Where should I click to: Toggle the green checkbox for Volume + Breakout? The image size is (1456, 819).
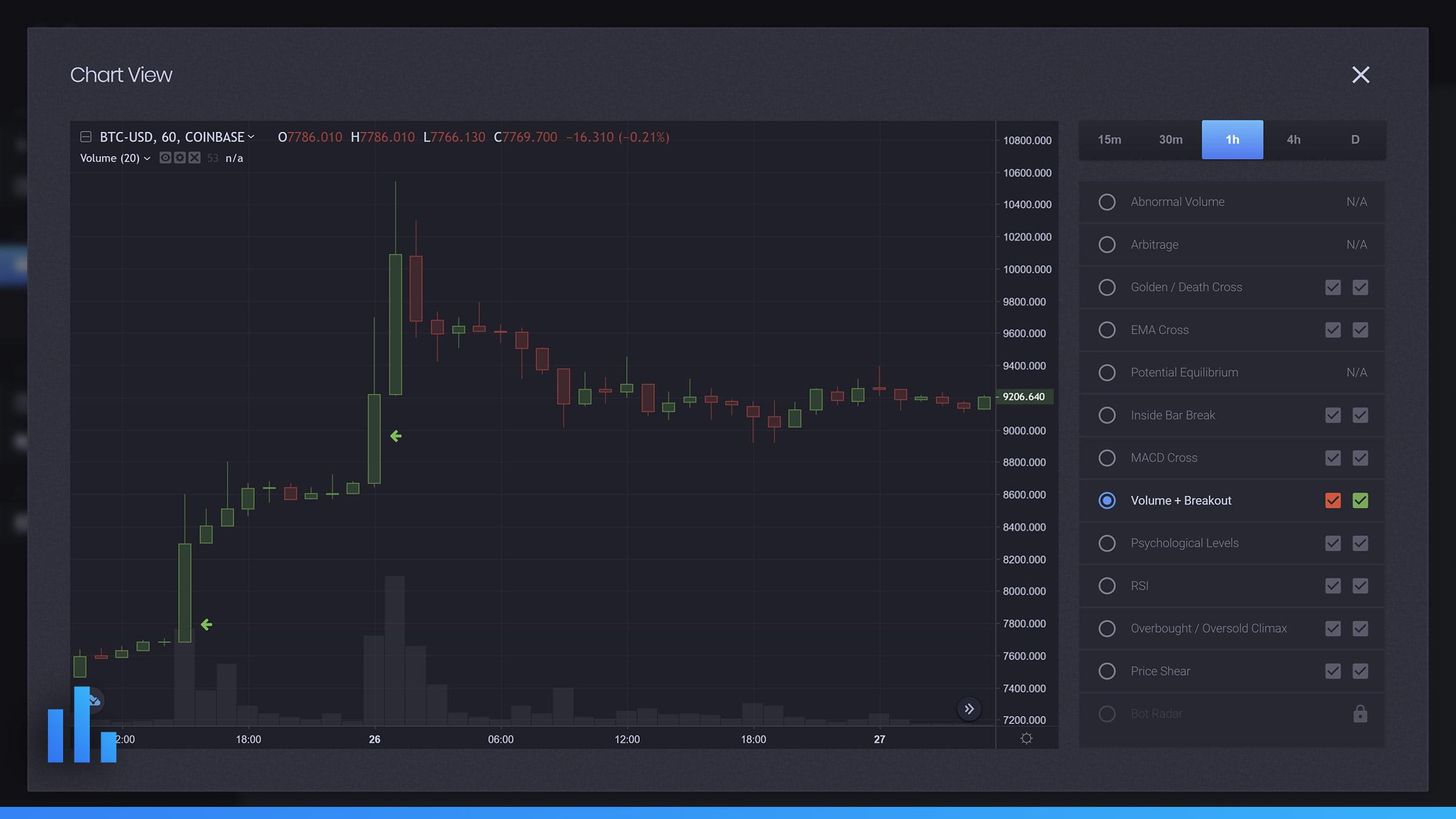click(1360, 500)
